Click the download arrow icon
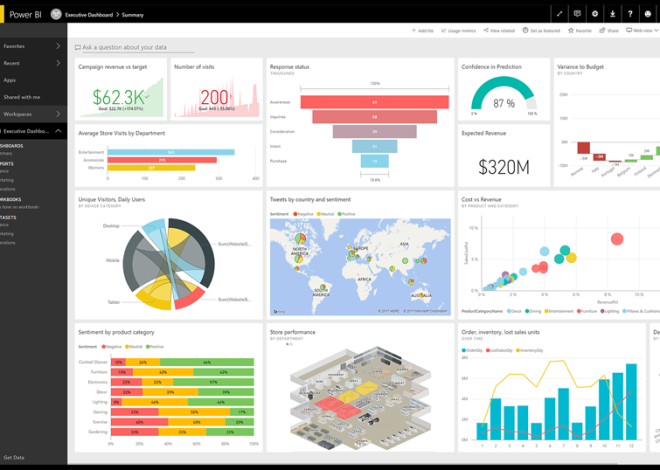Image resolution: width=660 pixels, height=470 pixels. 612,14
